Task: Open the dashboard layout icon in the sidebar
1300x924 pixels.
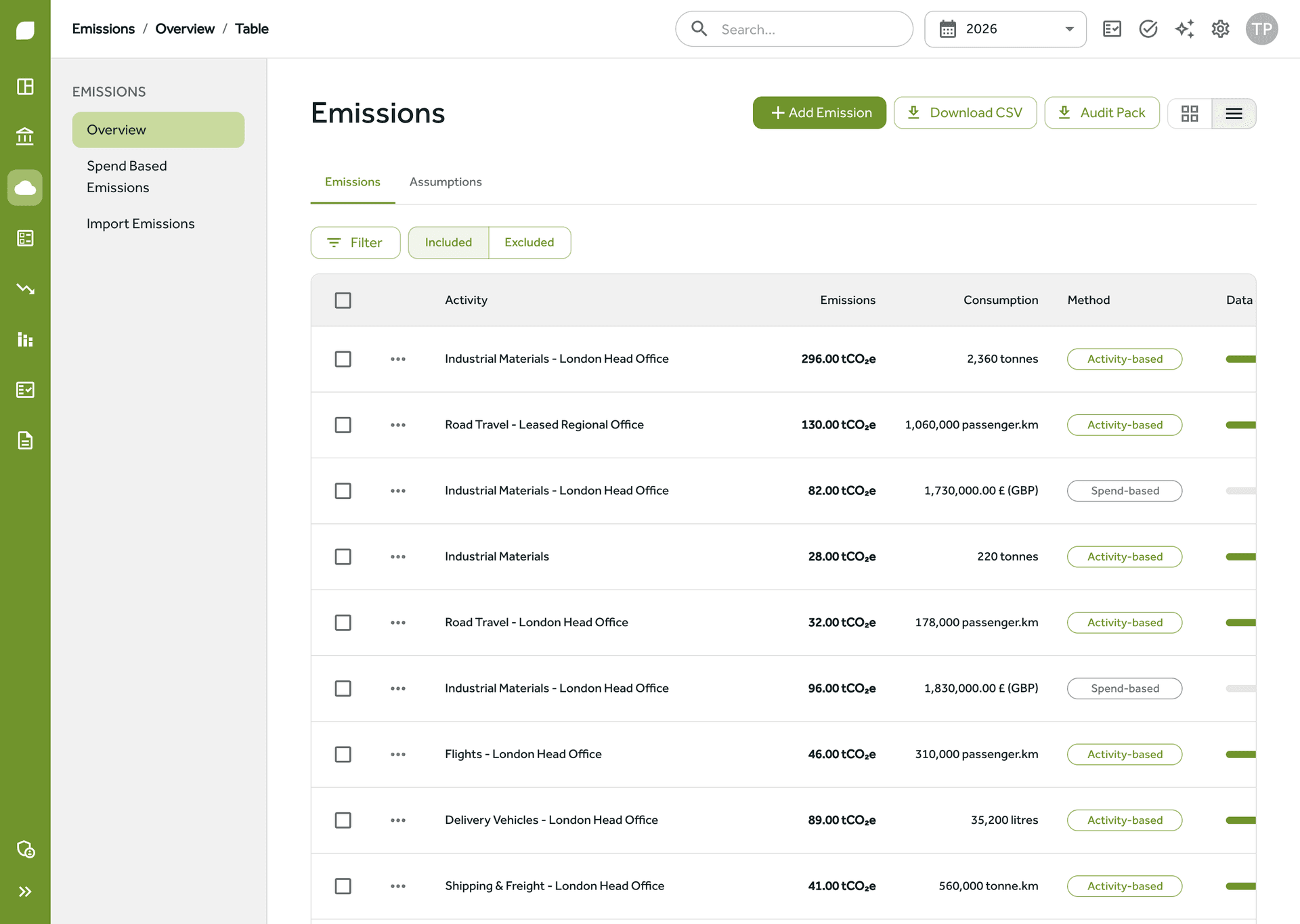Action: (x=25, y=87)
